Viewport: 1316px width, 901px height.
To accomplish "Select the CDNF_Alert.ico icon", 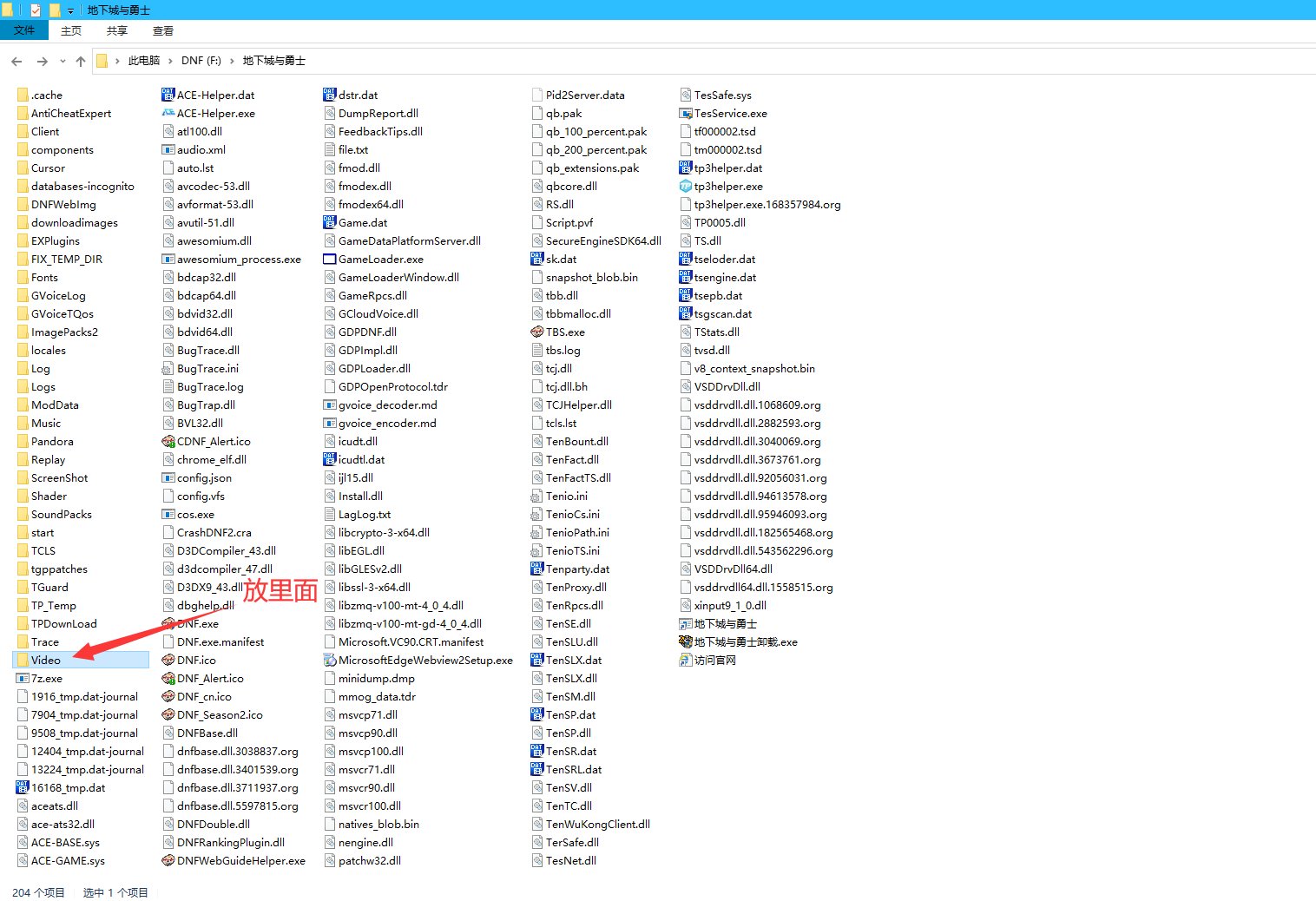I will 168,441.
